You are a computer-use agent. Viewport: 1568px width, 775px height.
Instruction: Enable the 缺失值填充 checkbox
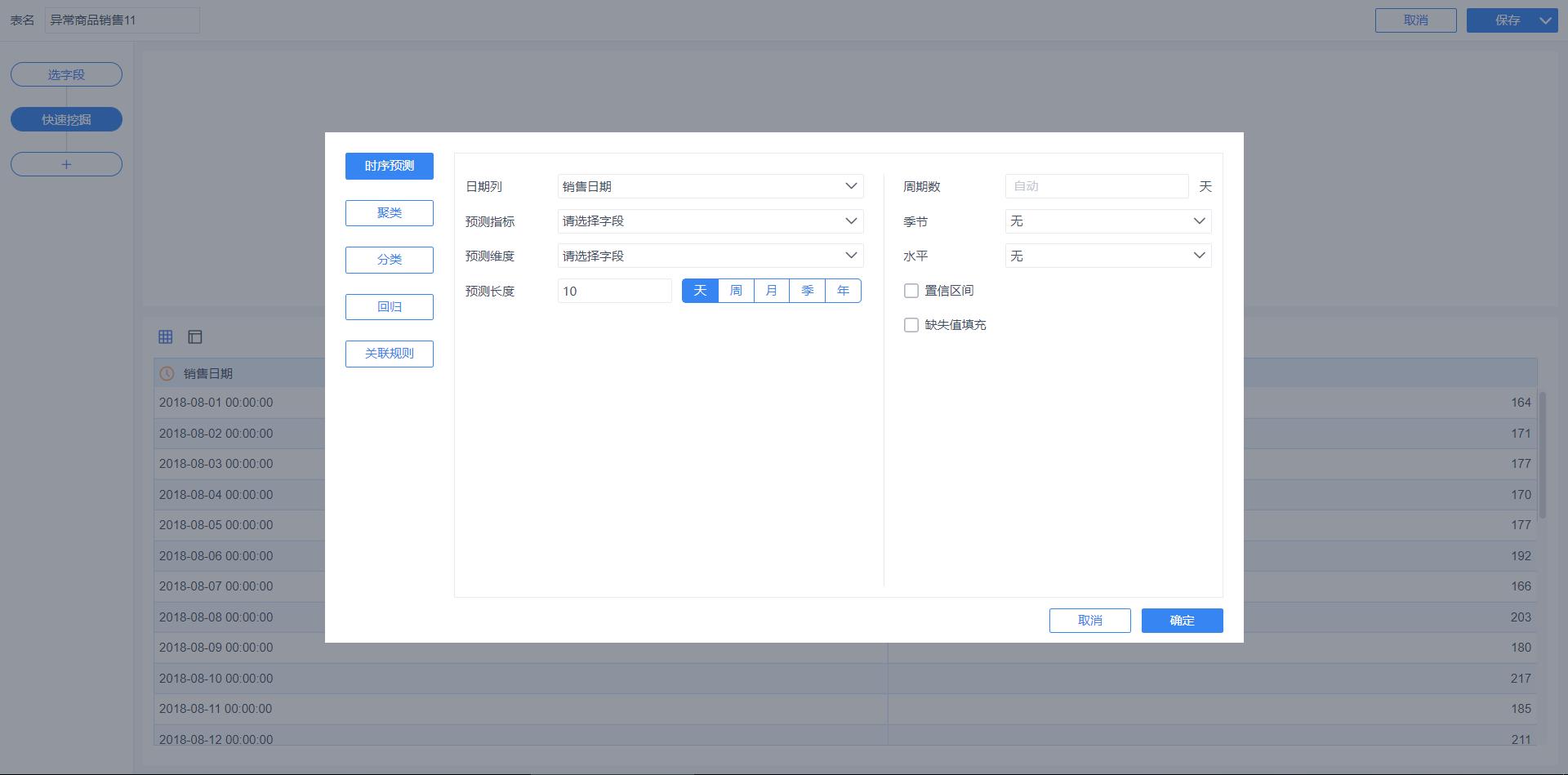point(911,324)
